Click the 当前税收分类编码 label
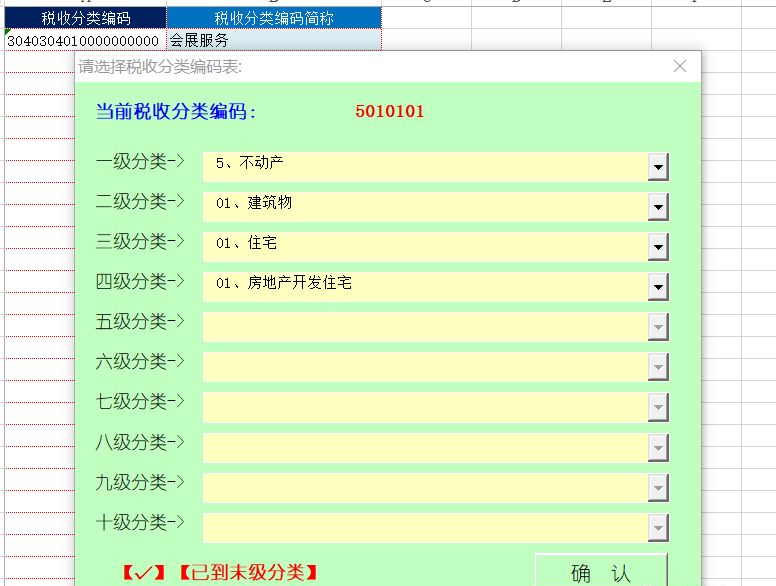 click(176, 111)
